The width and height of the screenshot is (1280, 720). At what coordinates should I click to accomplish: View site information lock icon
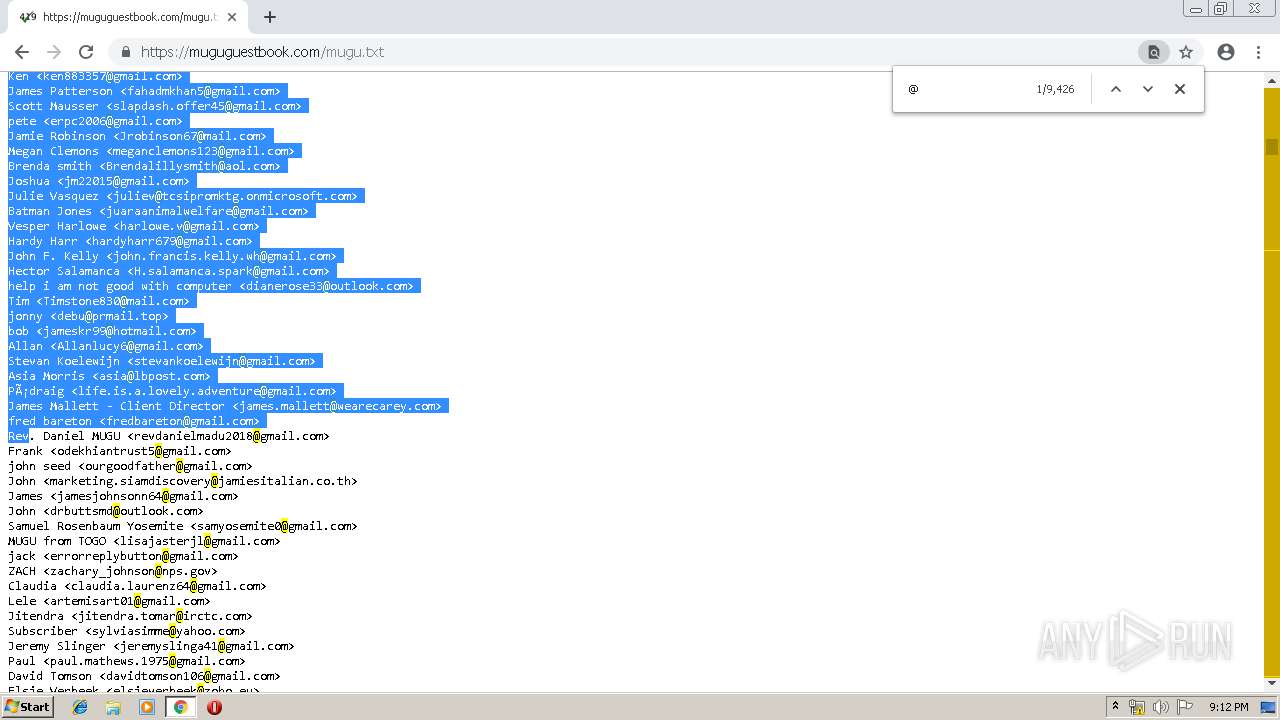(x=126, y=52)
